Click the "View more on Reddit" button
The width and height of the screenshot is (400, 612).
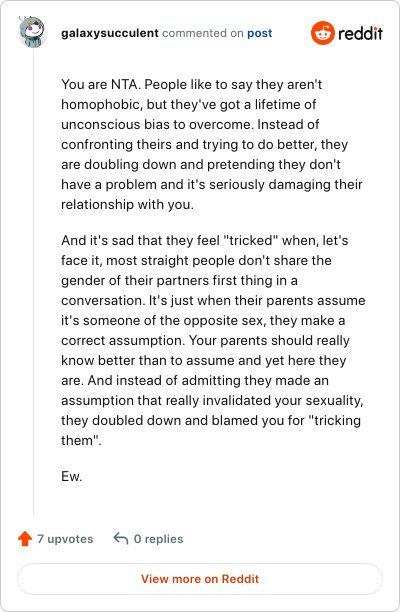pos(200,578)
